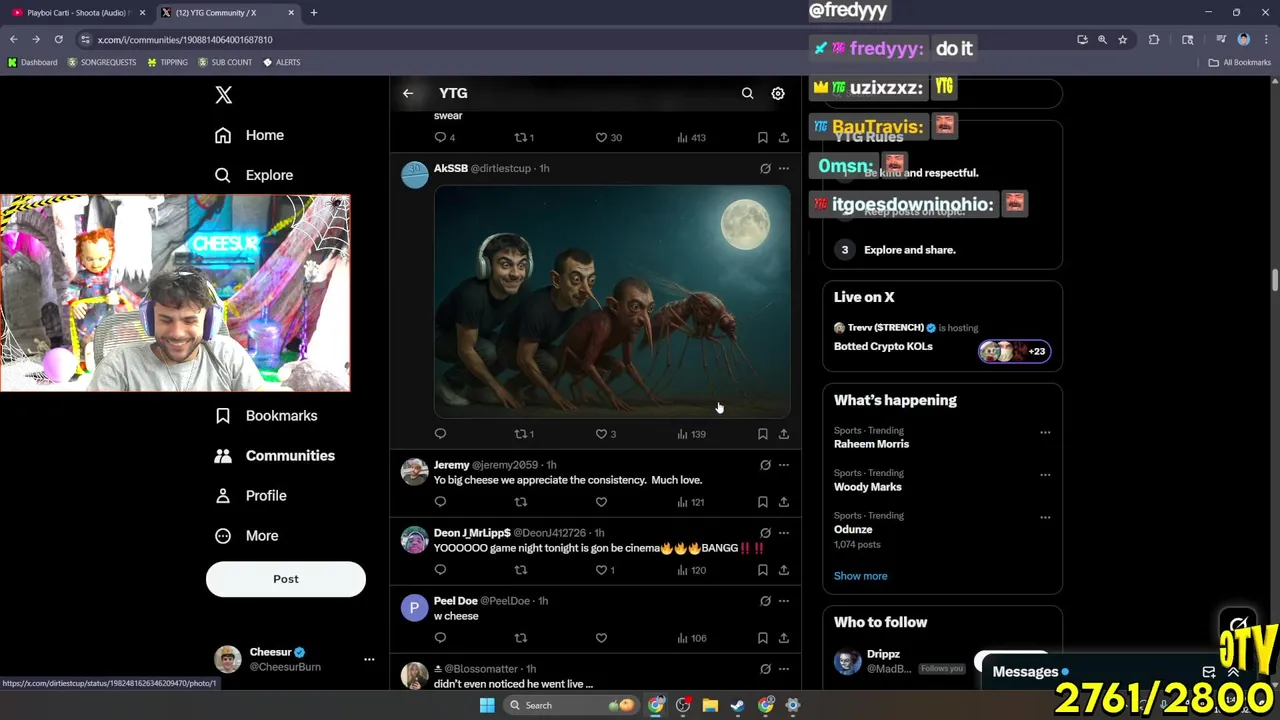Viewport: 1280px width, 720px height.
Task: Open Drippz suggested profile
Action: (883, 654)
